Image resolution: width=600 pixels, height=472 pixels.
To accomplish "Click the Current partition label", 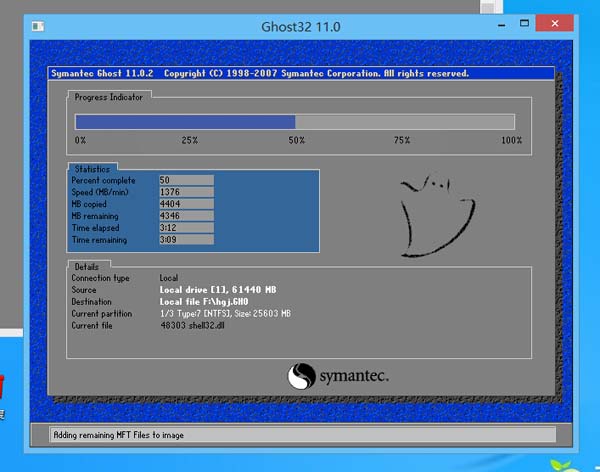I will [x=102, y=314].
